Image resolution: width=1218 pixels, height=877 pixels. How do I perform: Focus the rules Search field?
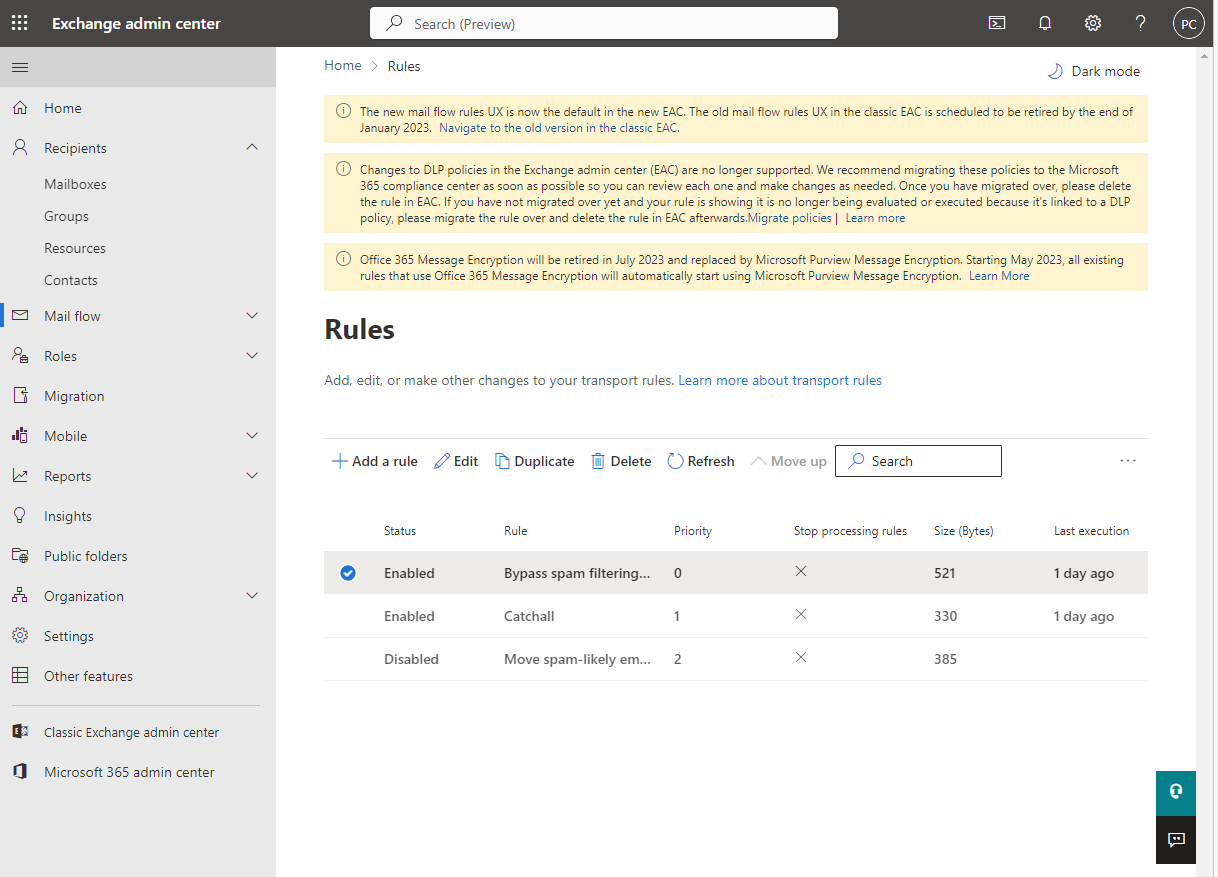click(x=918, y=461)
